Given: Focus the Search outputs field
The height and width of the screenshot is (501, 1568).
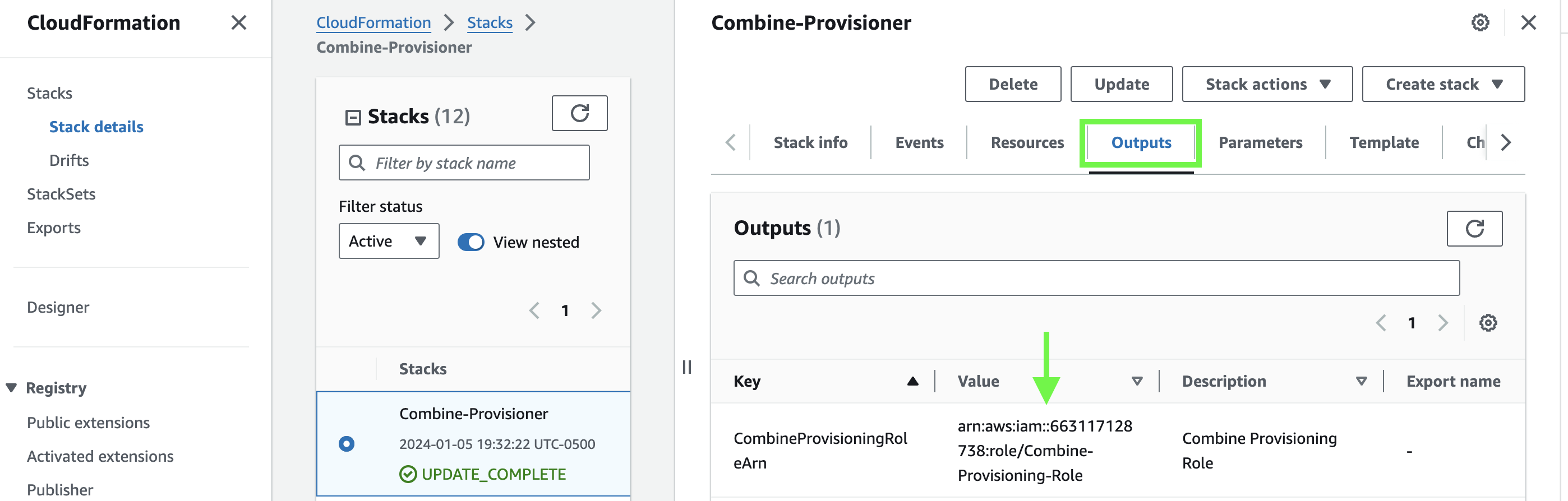Looking at the screenshot, I should [x=1096, y=278].
